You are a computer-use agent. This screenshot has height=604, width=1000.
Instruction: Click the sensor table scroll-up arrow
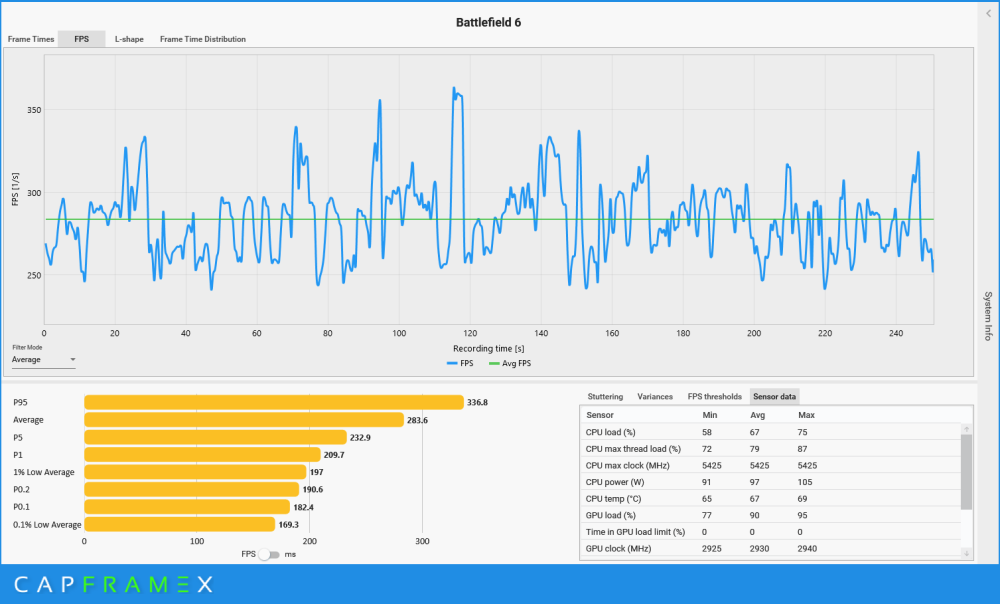(966, 429)
